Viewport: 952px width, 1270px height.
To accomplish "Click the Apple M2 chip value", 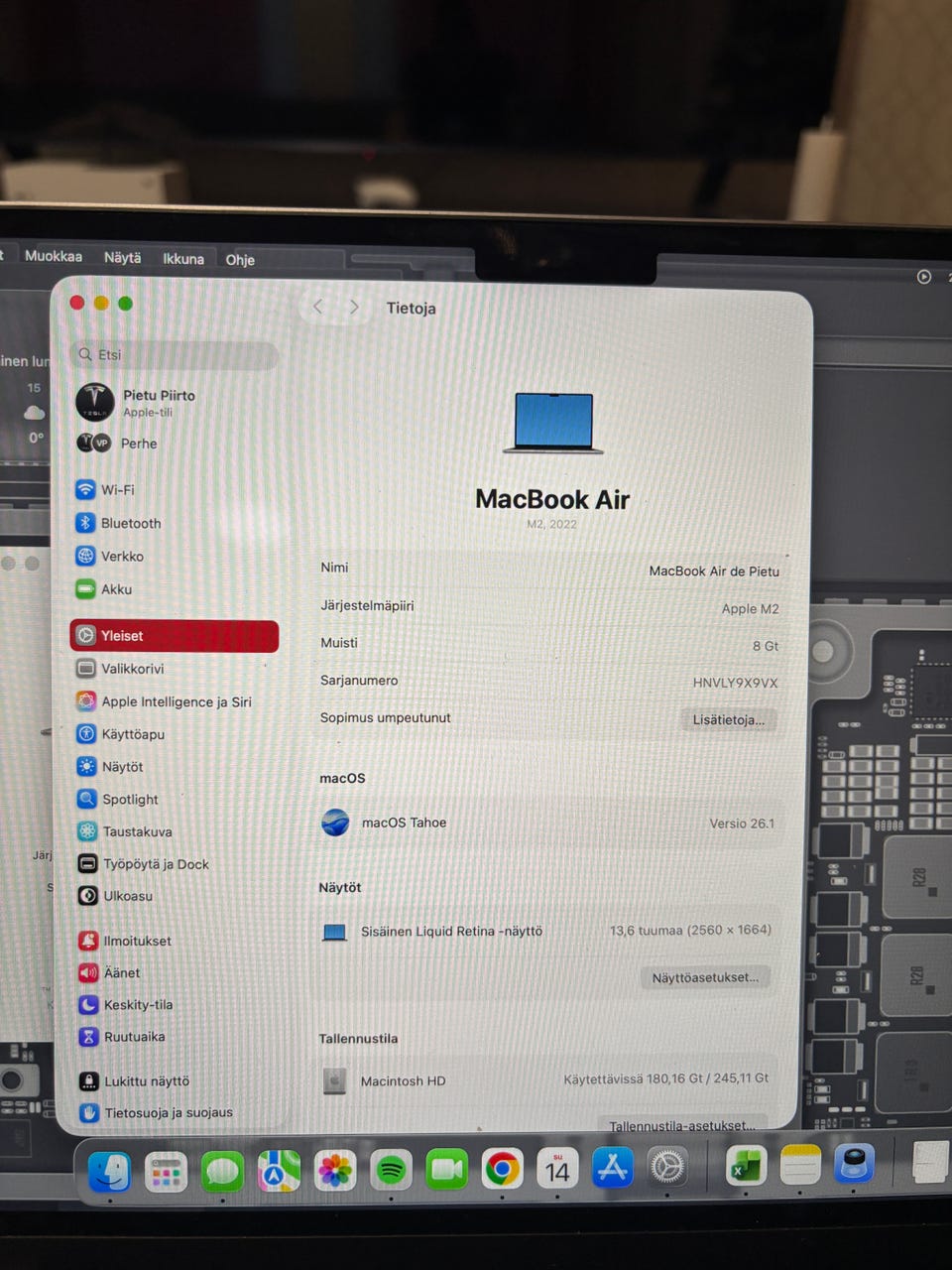I will click(750, 609).
